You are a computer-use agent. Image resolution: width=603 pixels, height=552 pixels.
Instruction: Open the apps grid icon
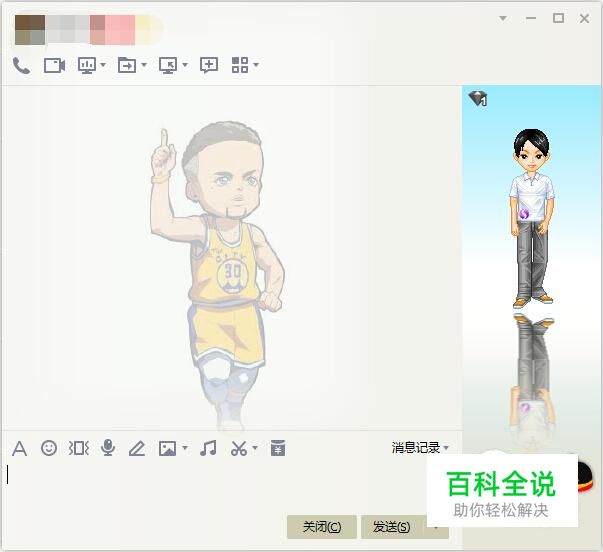click(240, 65)
